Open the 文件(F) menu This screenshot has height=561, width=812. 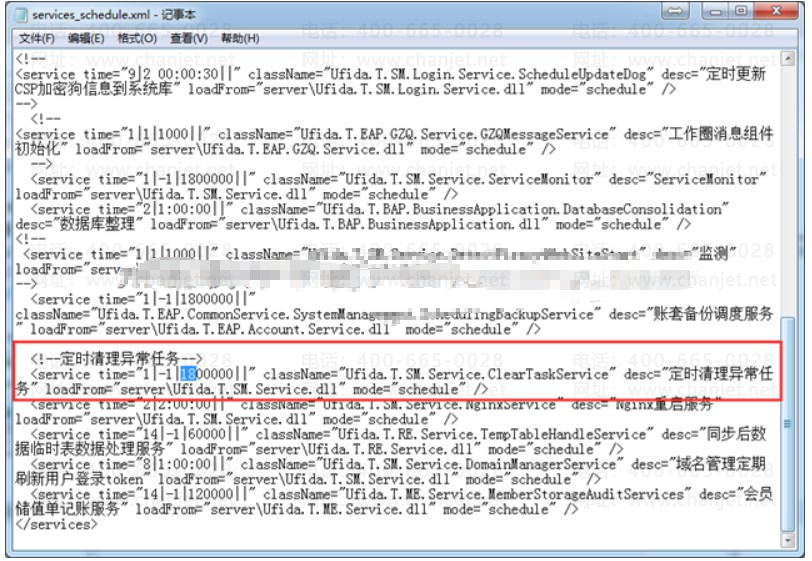[x=36, y=38]
